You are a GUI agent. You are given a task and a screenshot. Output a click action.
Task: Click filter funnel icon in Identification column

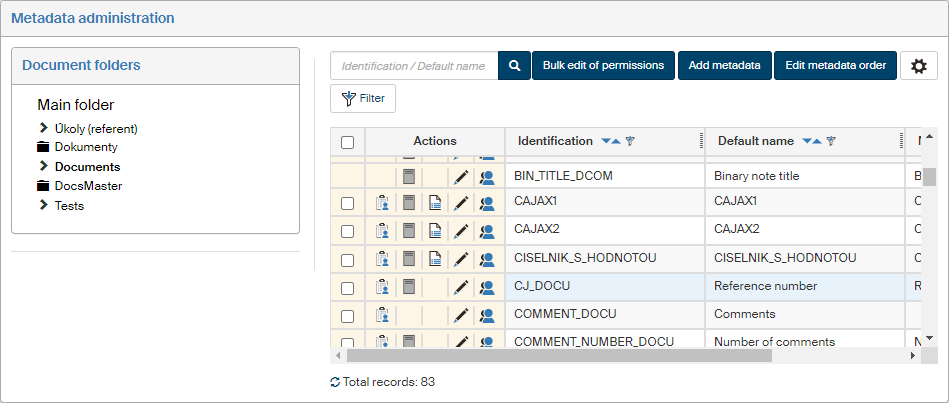[631, 142]
